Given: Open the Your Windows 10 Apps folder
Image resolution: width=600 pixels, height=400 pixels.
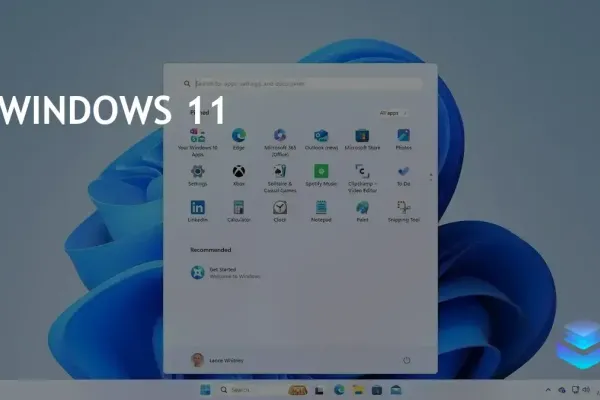Looking at the screenshot, I should (197, 142).
